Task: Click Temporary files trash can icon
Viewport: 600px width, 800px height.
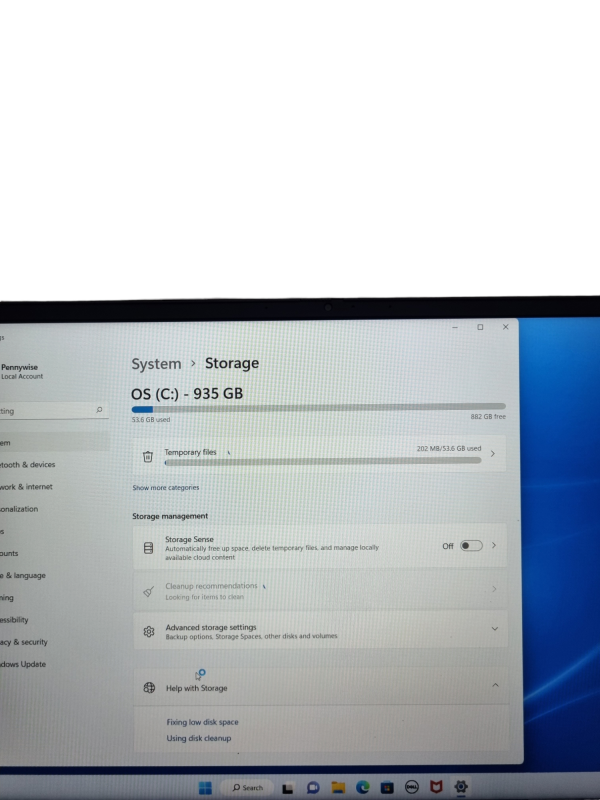Action: [148, 457]
